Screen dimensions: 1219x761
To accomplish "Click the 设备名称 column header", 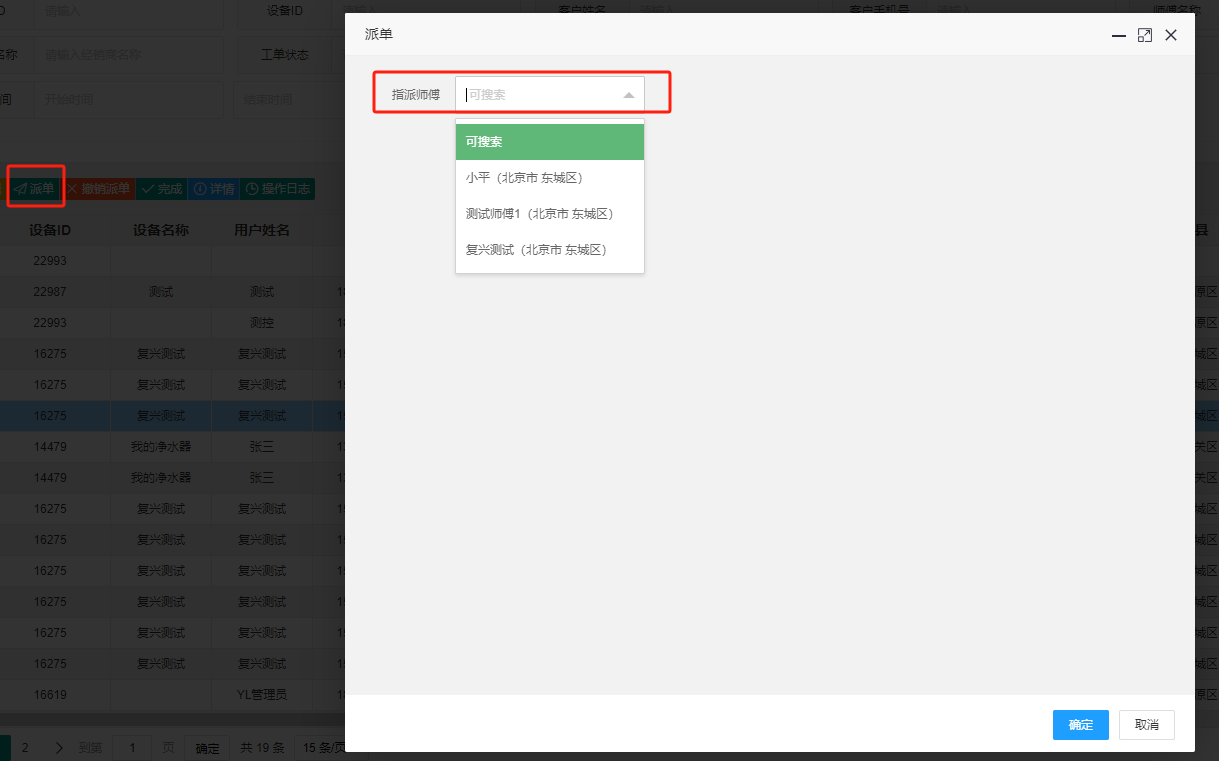I will [x=161, y=230].
